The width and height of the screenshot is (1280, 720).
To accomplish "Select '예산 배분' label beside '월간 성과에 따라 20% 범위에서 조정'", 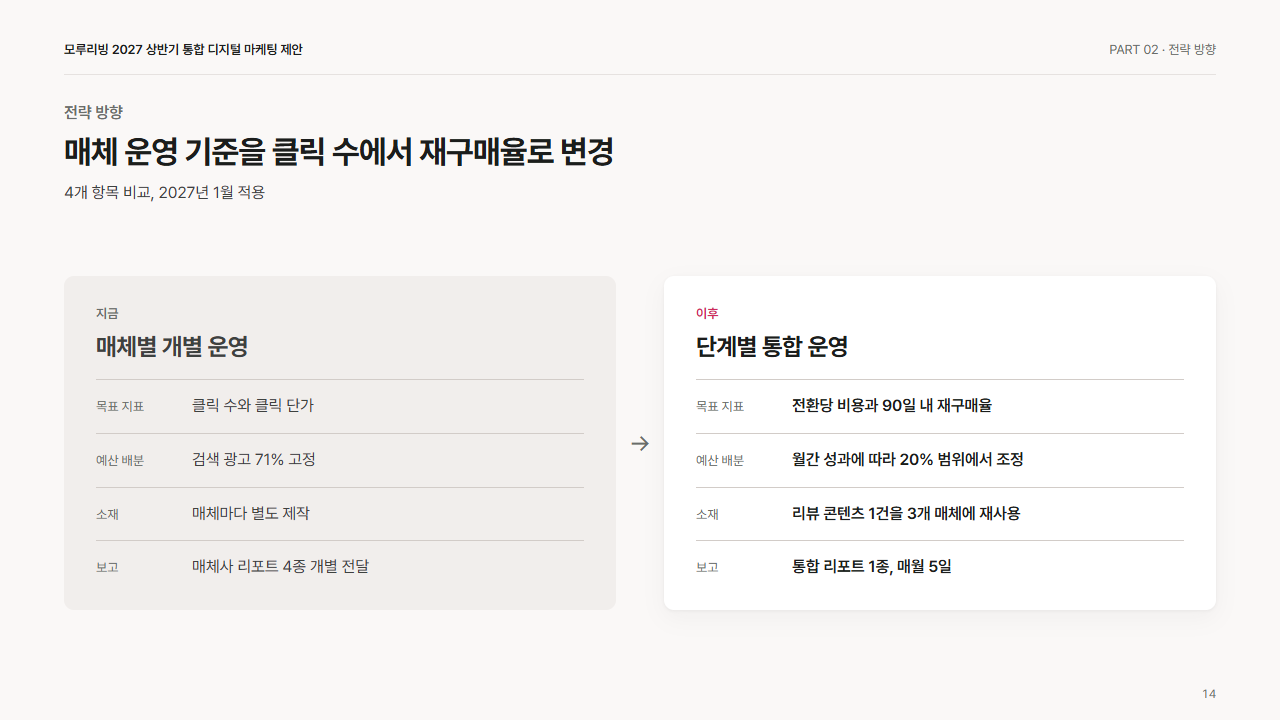I will pyautogui.click(x=720, y=461).
